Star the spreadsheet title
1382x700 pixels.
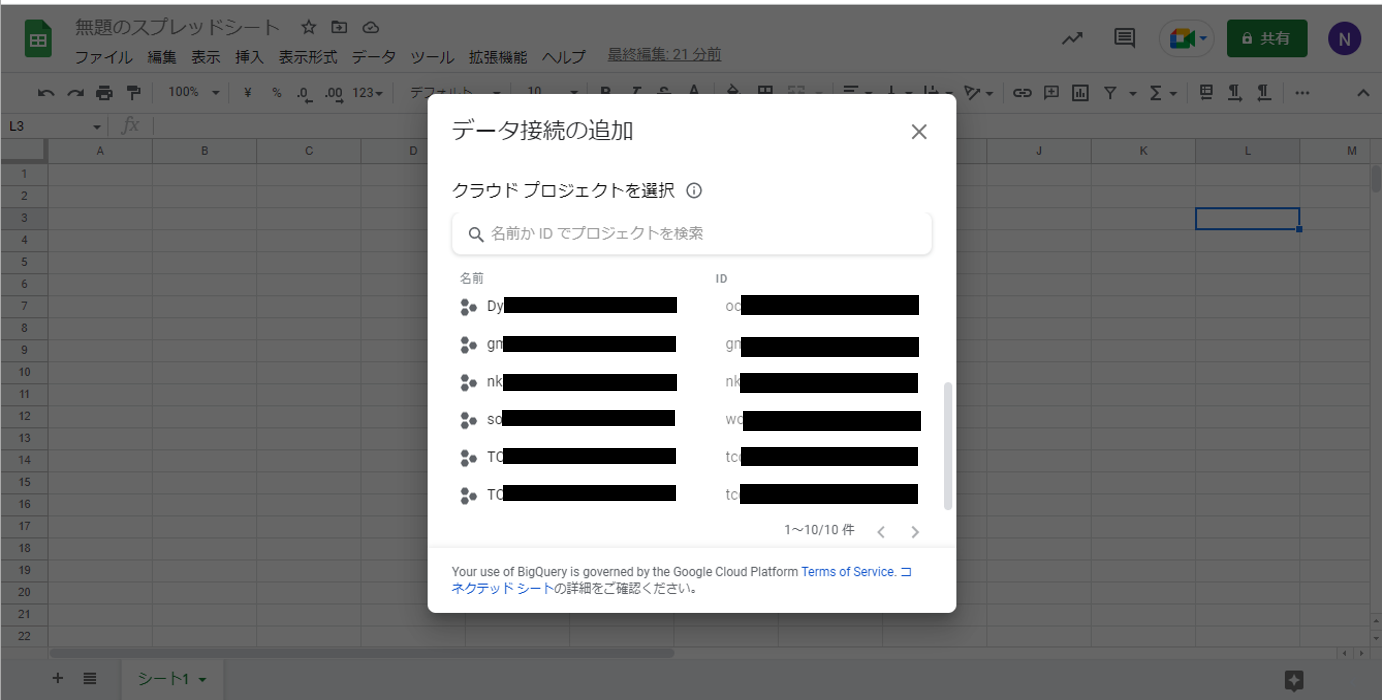coord(309,27)
